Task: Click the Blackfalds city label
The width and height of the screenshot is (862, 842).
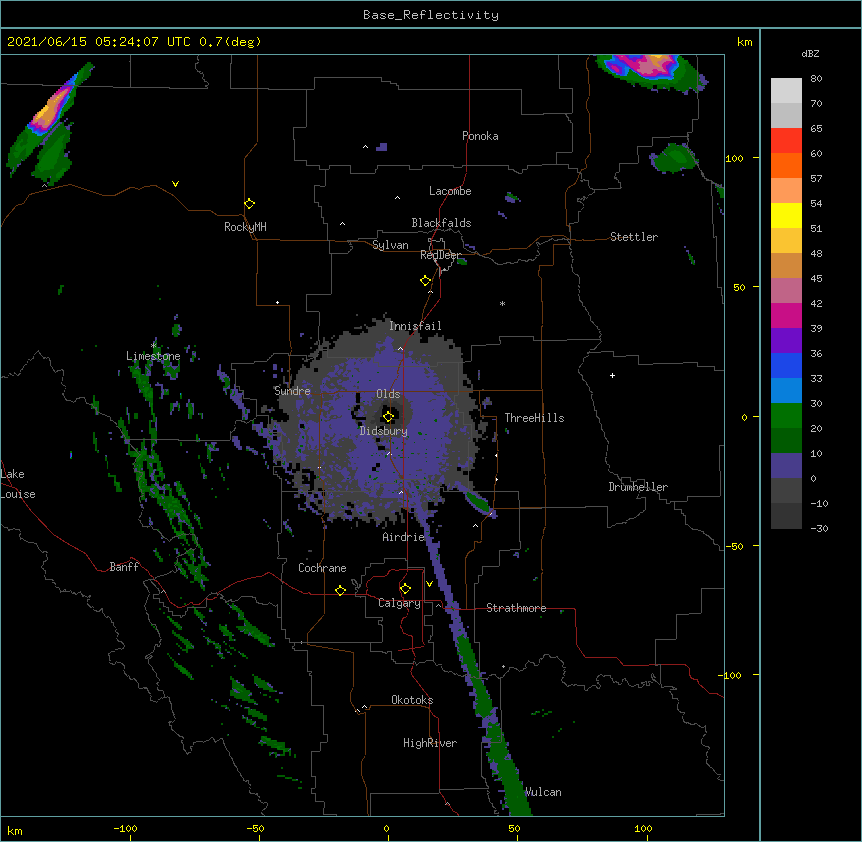Action: [441, 223]
